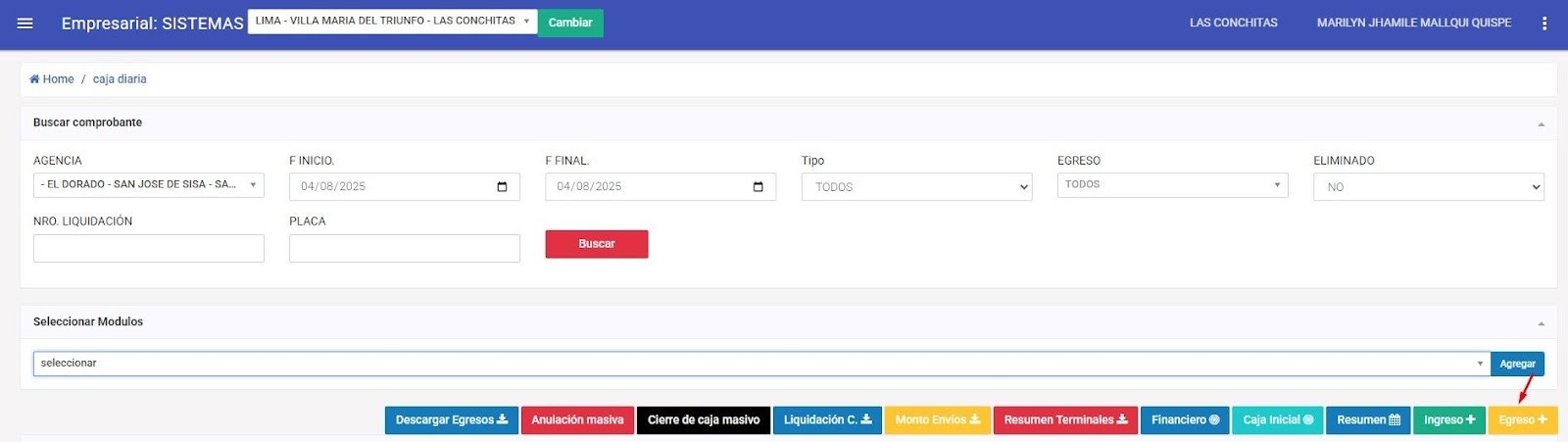Collapse the Buscar comprobante panel
Viewport: 1568px width, 442px height.
tap(1541, 124)
